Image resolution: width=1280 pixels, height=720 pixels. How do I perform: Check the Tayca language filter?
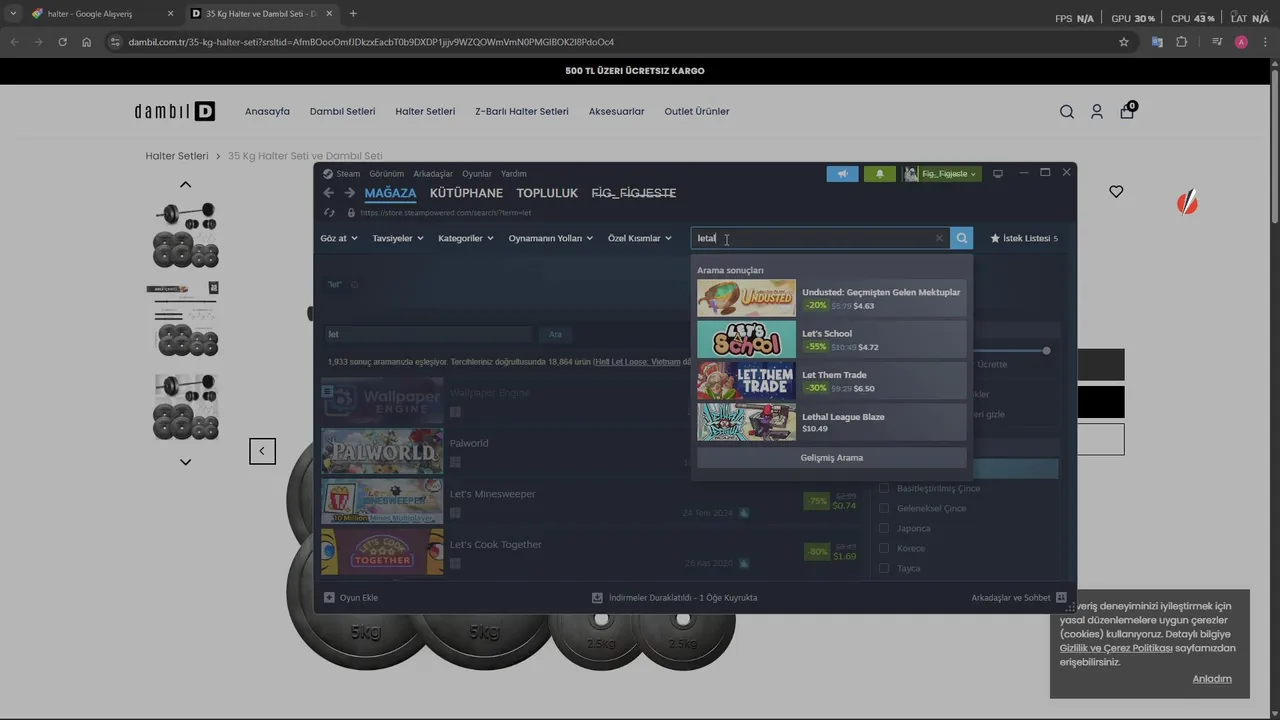click(x=883, y=568)
